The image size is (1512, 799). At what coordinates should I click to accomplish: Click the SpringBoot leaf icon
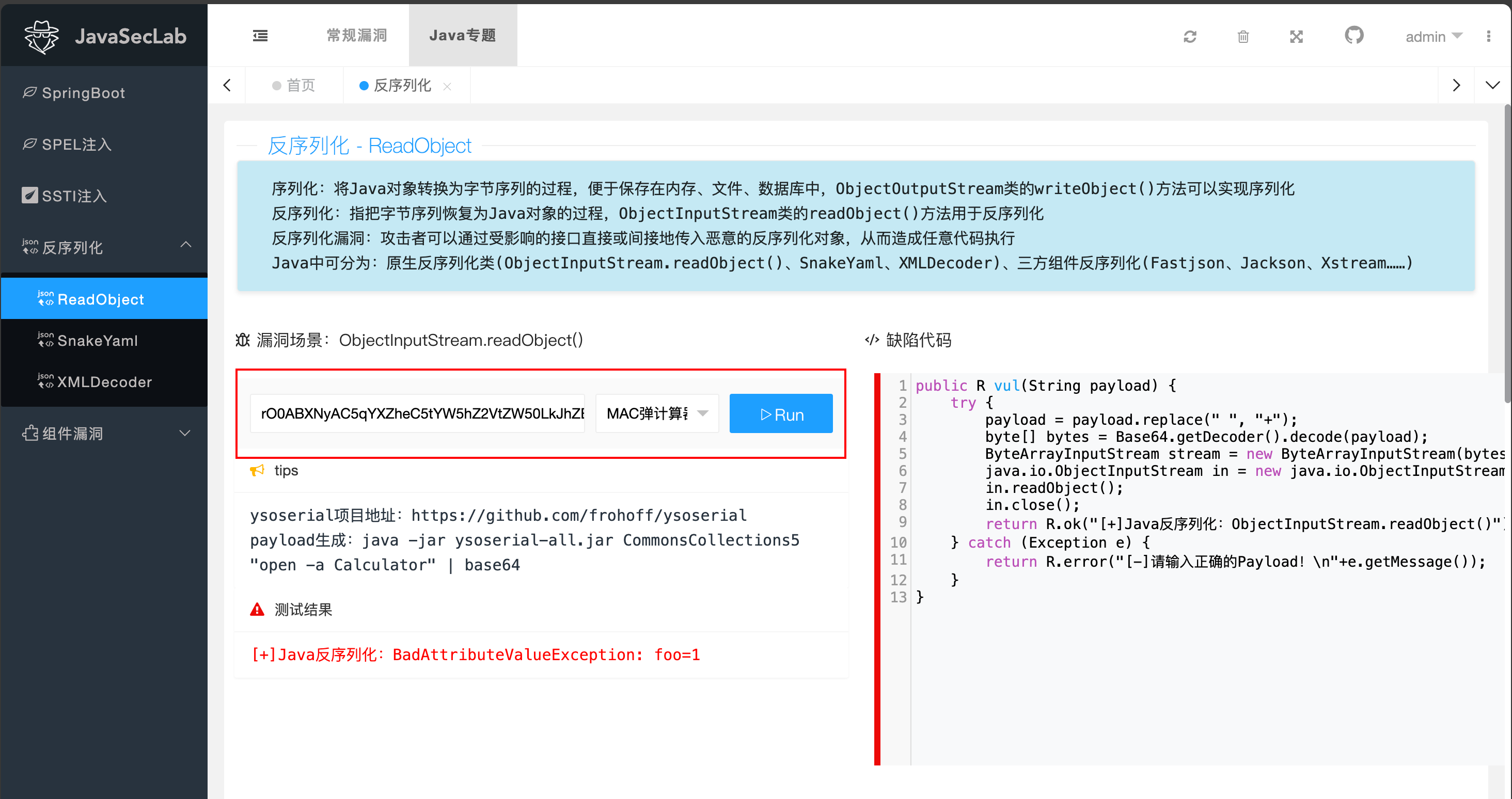coord(29,92)
